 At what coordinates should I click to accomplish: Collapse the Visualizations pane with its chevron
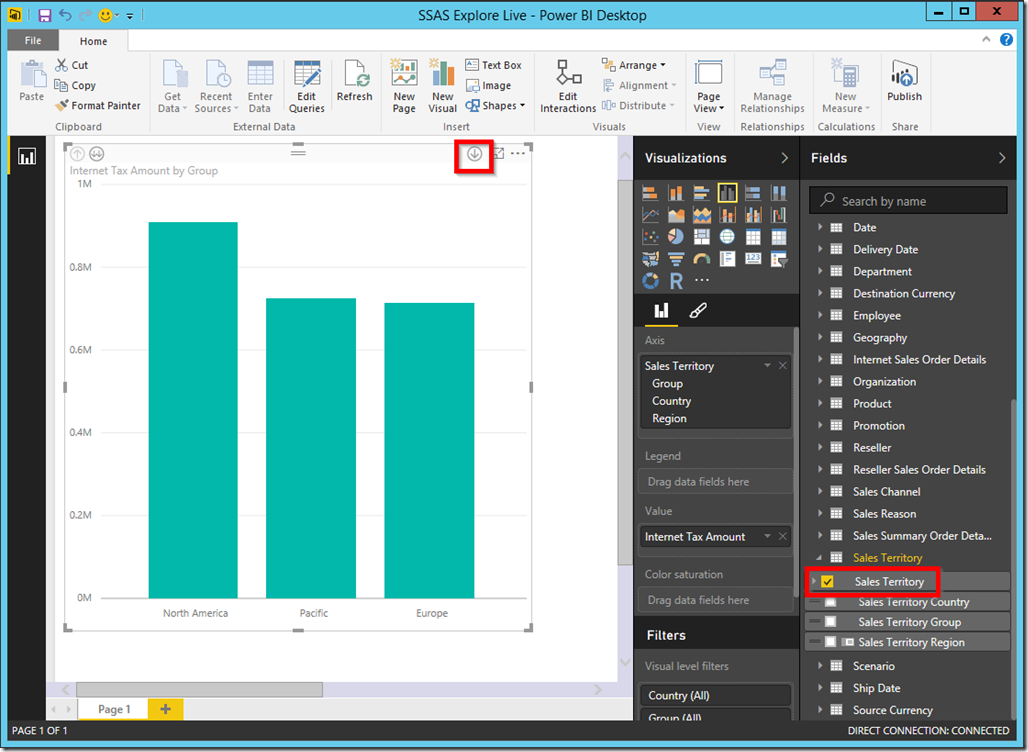(785, 158)
